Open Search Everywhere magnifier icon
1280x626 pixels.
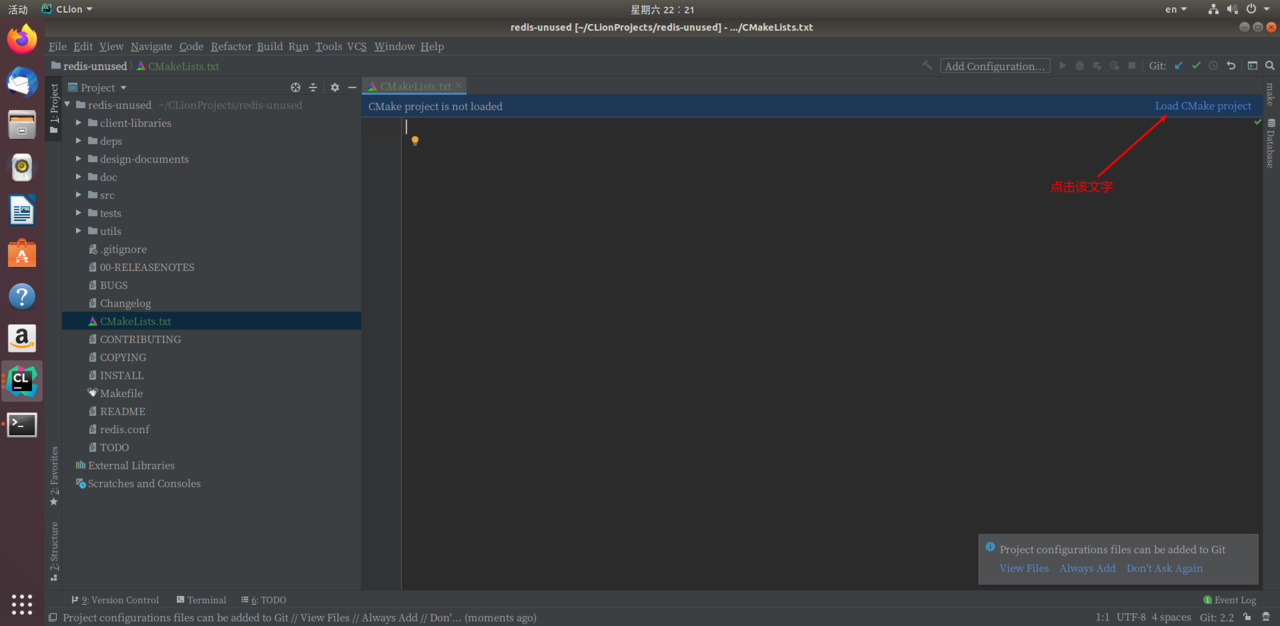coord(1270,66)
